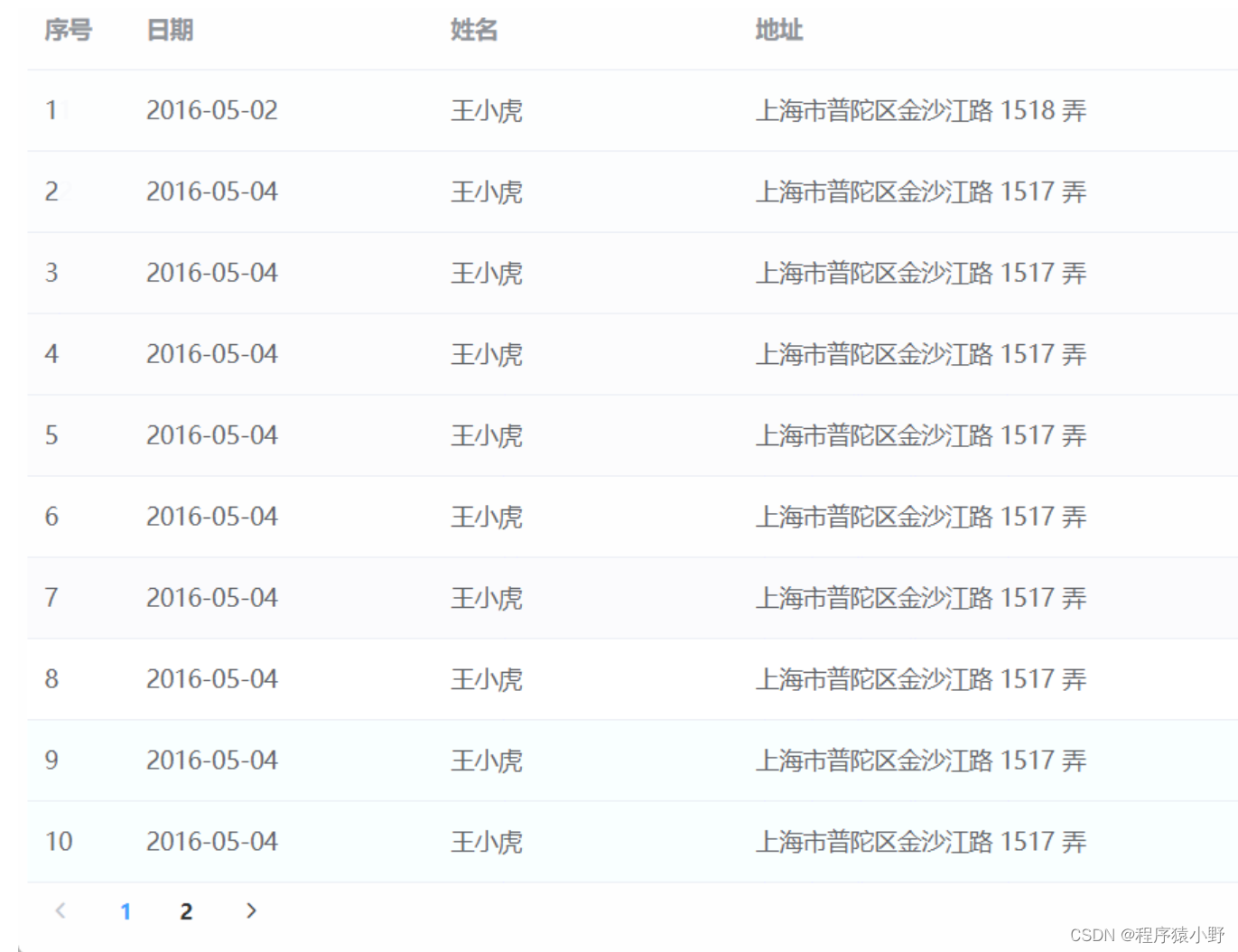
Task: Select the index number 3 cell
Action: click(51, 273)
